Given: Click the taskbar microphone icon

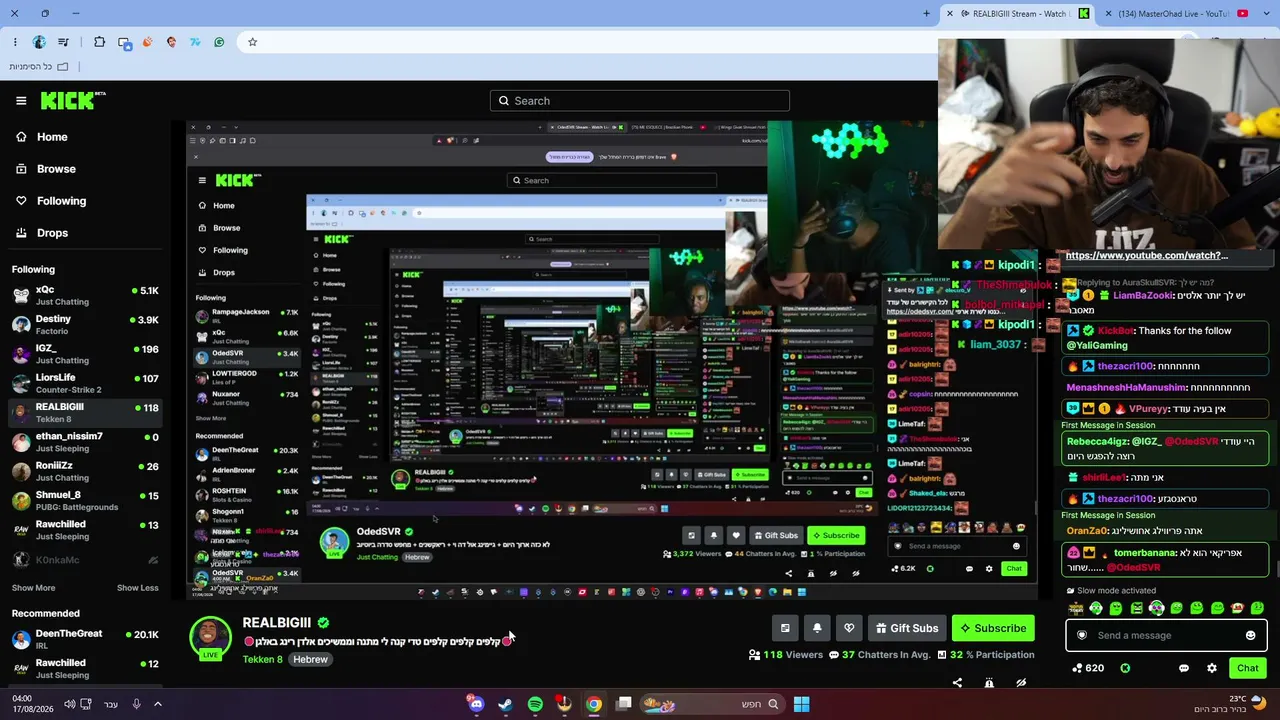Looking at the screenshot, I should 137,704.
